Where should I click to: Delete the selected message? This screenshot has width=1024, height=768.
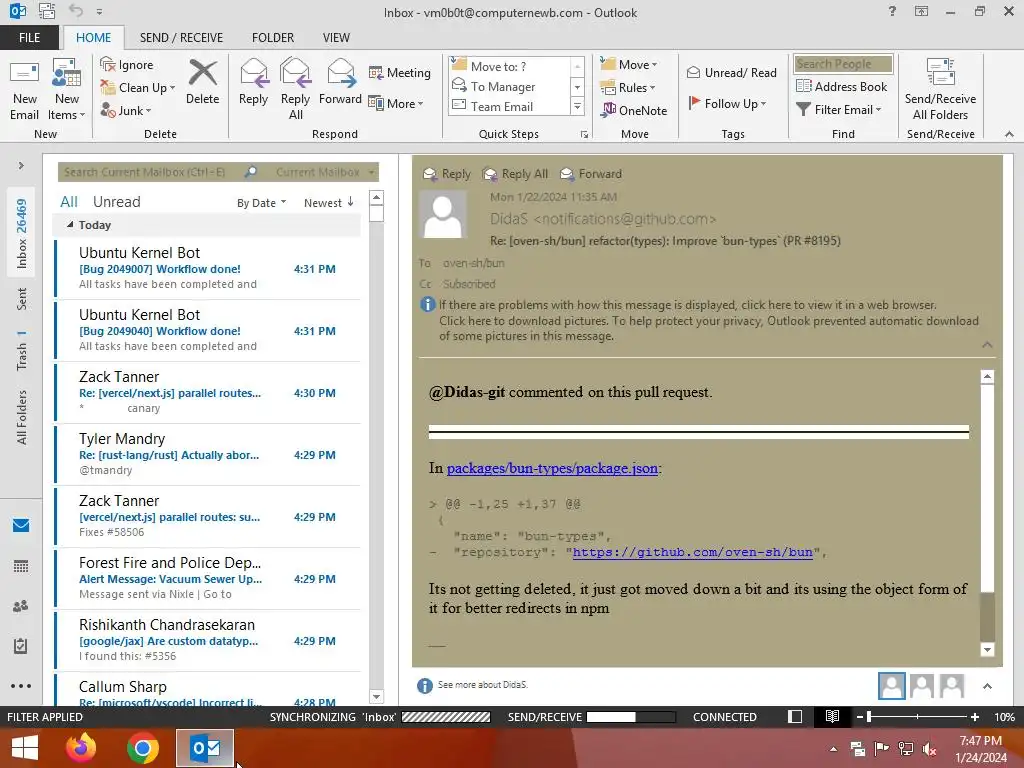tap(202, 82)
